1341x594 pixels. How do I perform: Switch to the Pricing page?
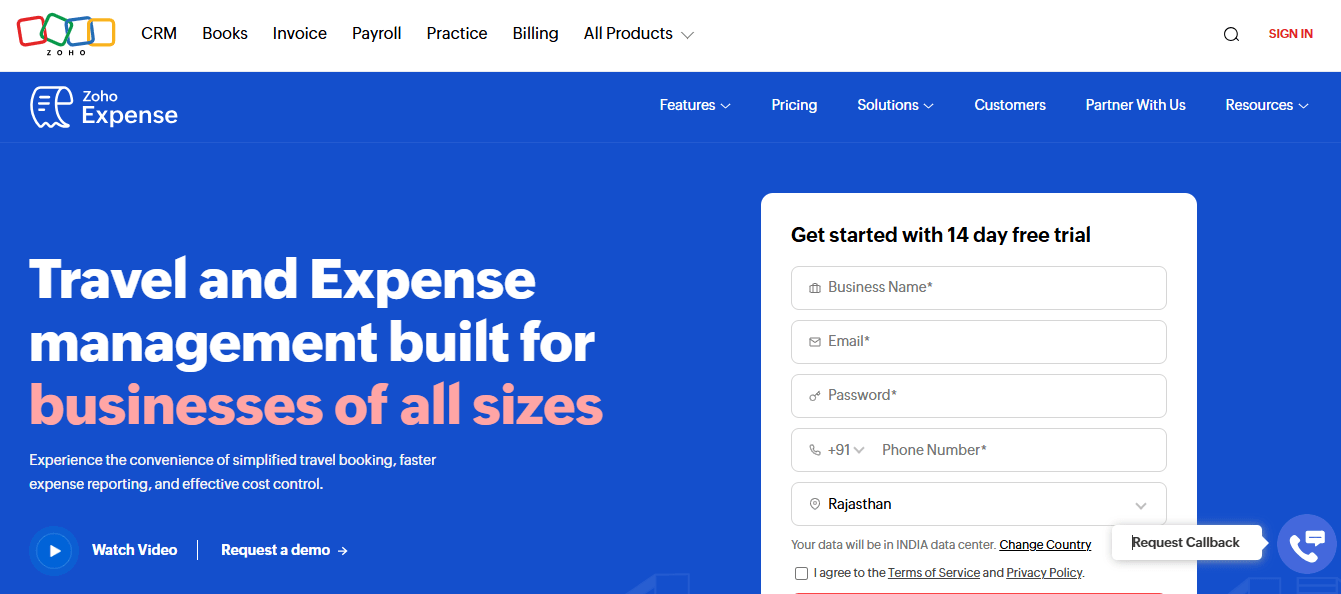click(x=794, y=104)
